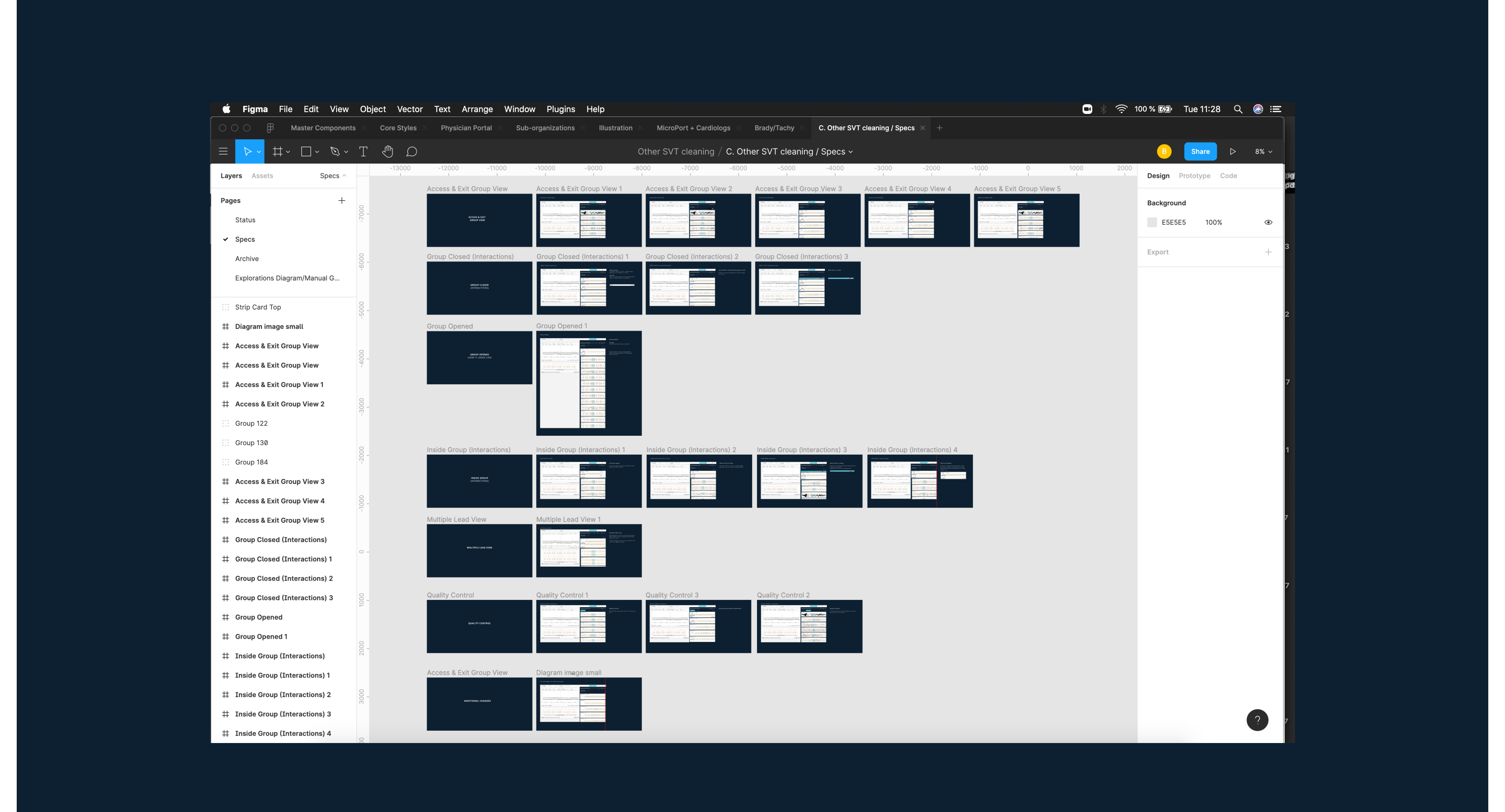Select the Rectangle shape tool
The width and height of the screenshot is (1505, 812).
tap(306, 151)
